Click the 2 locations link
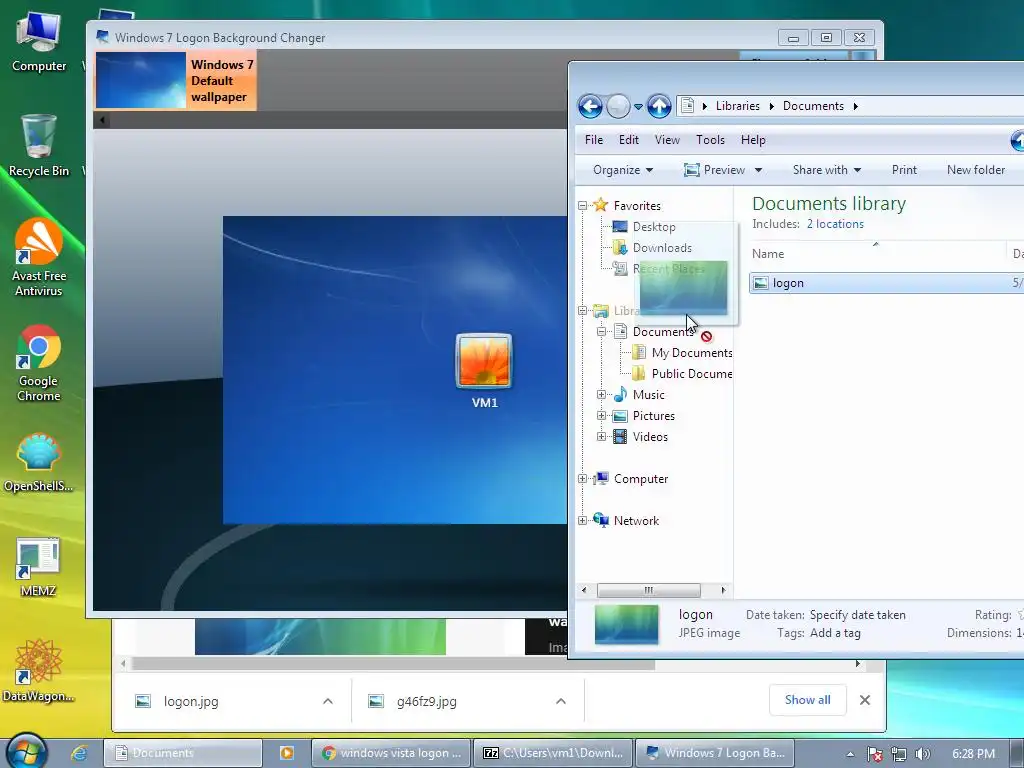The image size is (1024, 768). pos(835,224)
